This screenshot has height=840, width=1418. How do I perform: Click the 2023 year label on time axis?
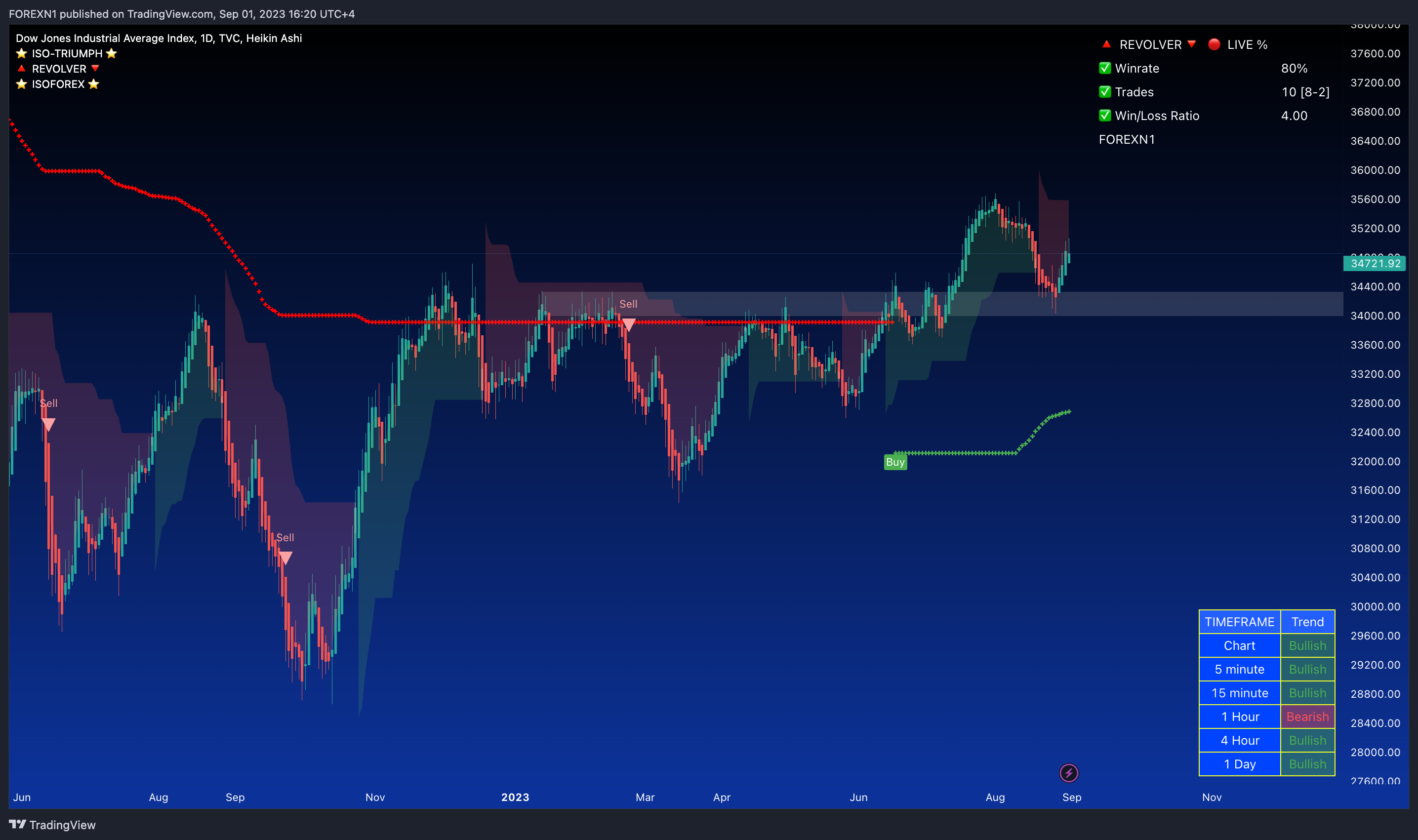[515, 797]
